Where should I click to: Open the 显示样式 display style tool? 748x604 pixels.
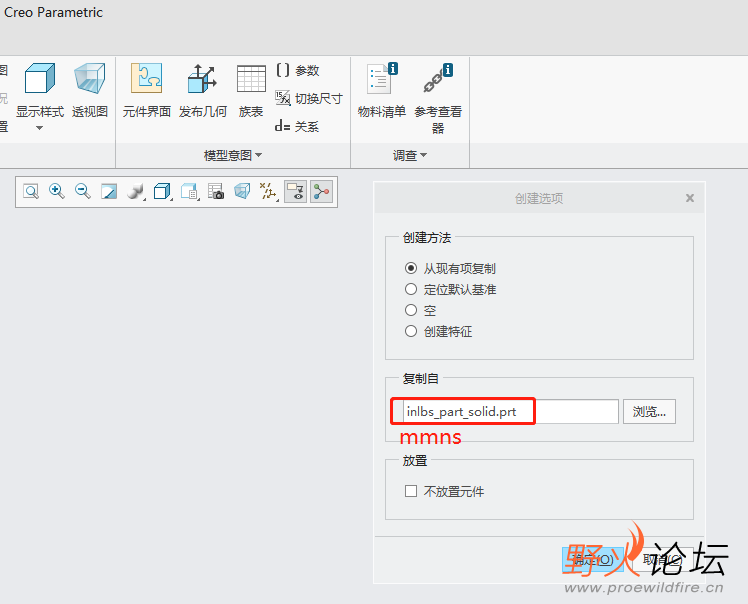point(40,91)
